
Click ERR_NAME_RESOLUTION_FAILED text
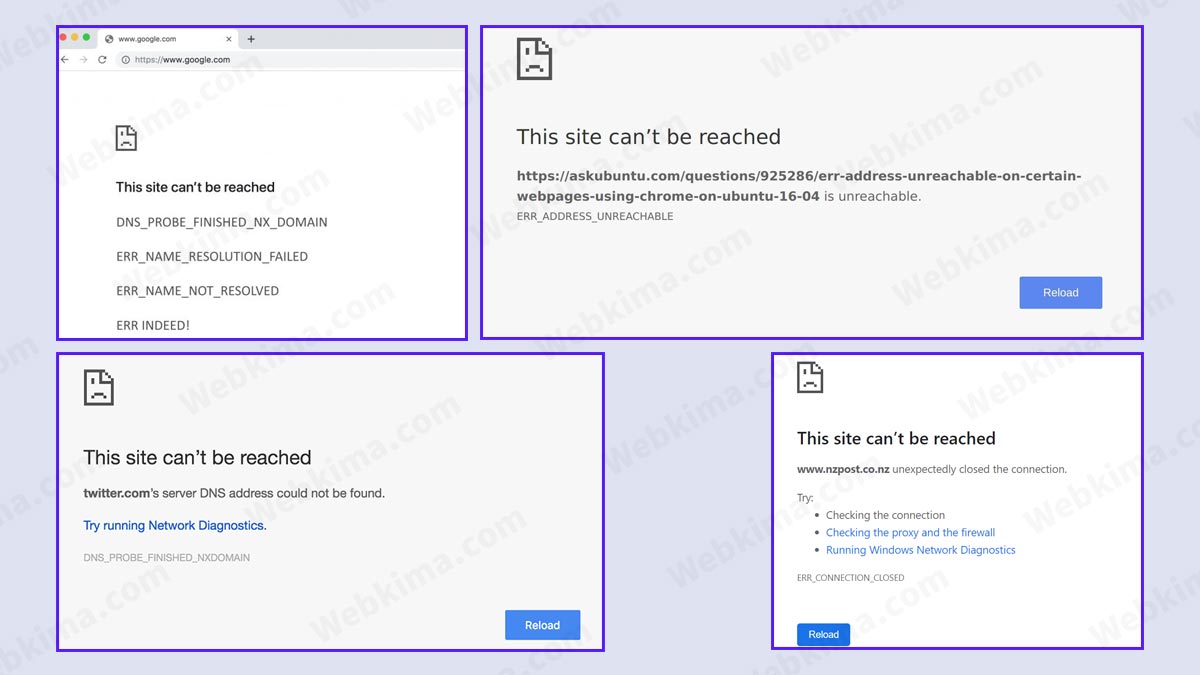212,257
